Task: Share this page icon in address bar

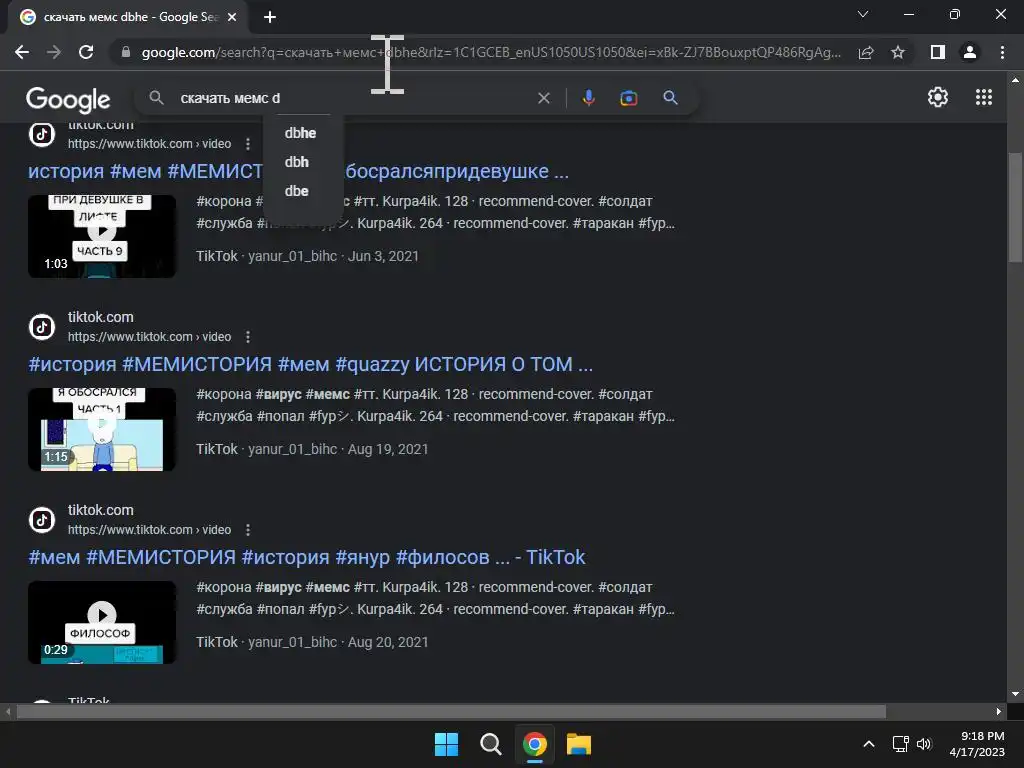Action: click(x=866, y=52)
